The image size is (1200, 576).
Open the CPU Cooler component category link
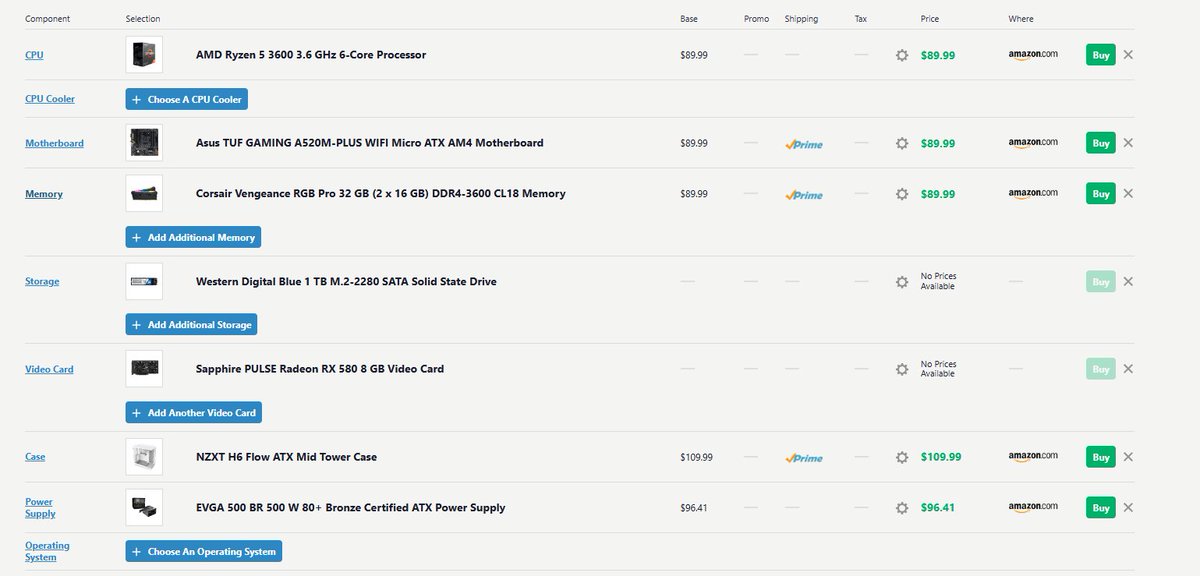coord(50,99)
